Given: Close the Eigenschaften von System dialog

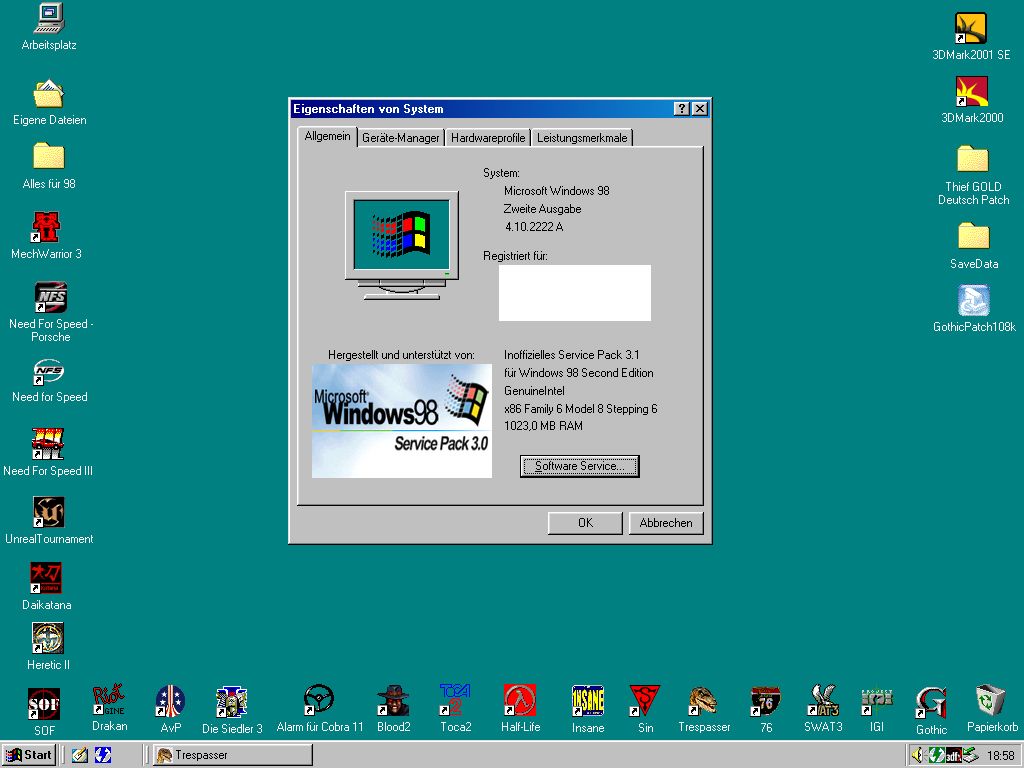Looking at the screenshot, I should [x=699, y=109].
